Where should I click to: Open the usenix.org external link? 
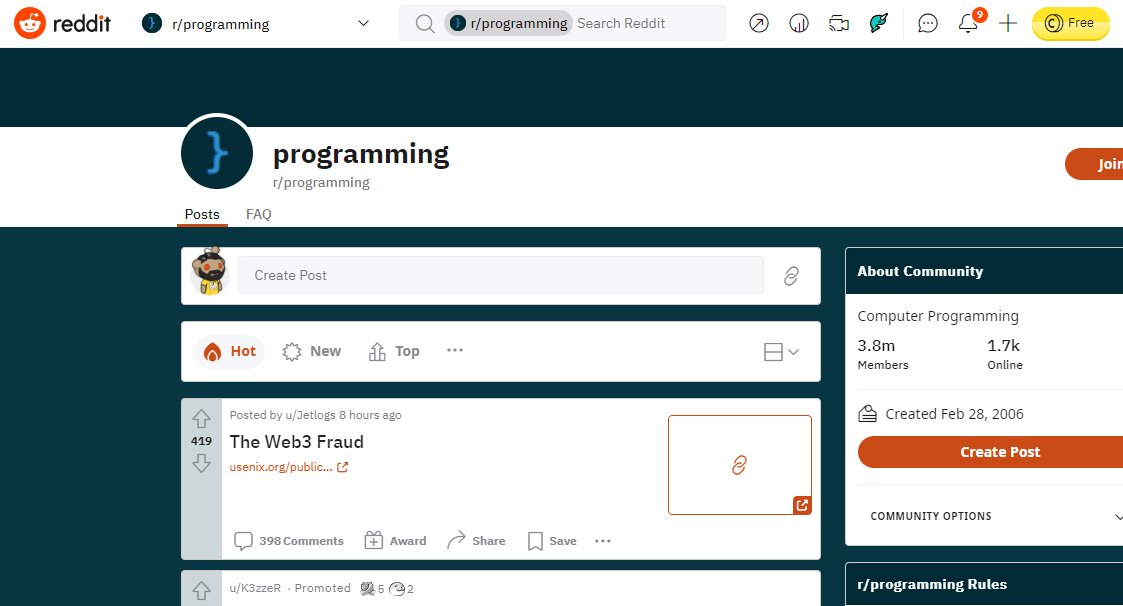tap(289, 467)
